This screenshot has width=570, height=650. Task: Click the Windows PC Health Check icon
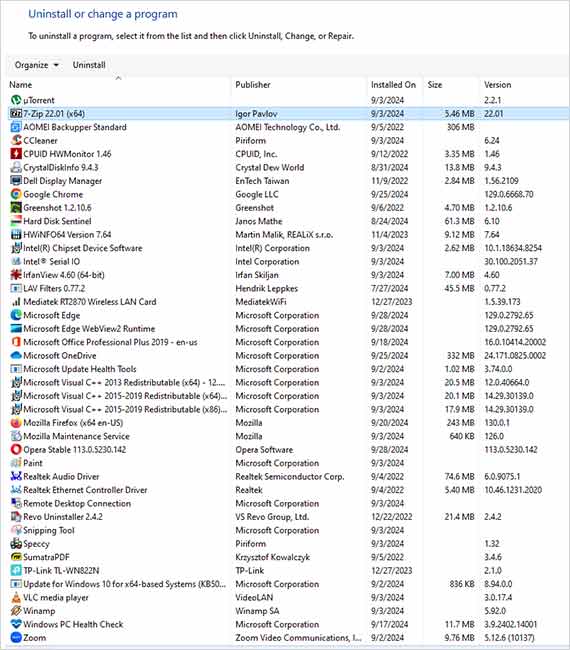(x=16, y=624)
